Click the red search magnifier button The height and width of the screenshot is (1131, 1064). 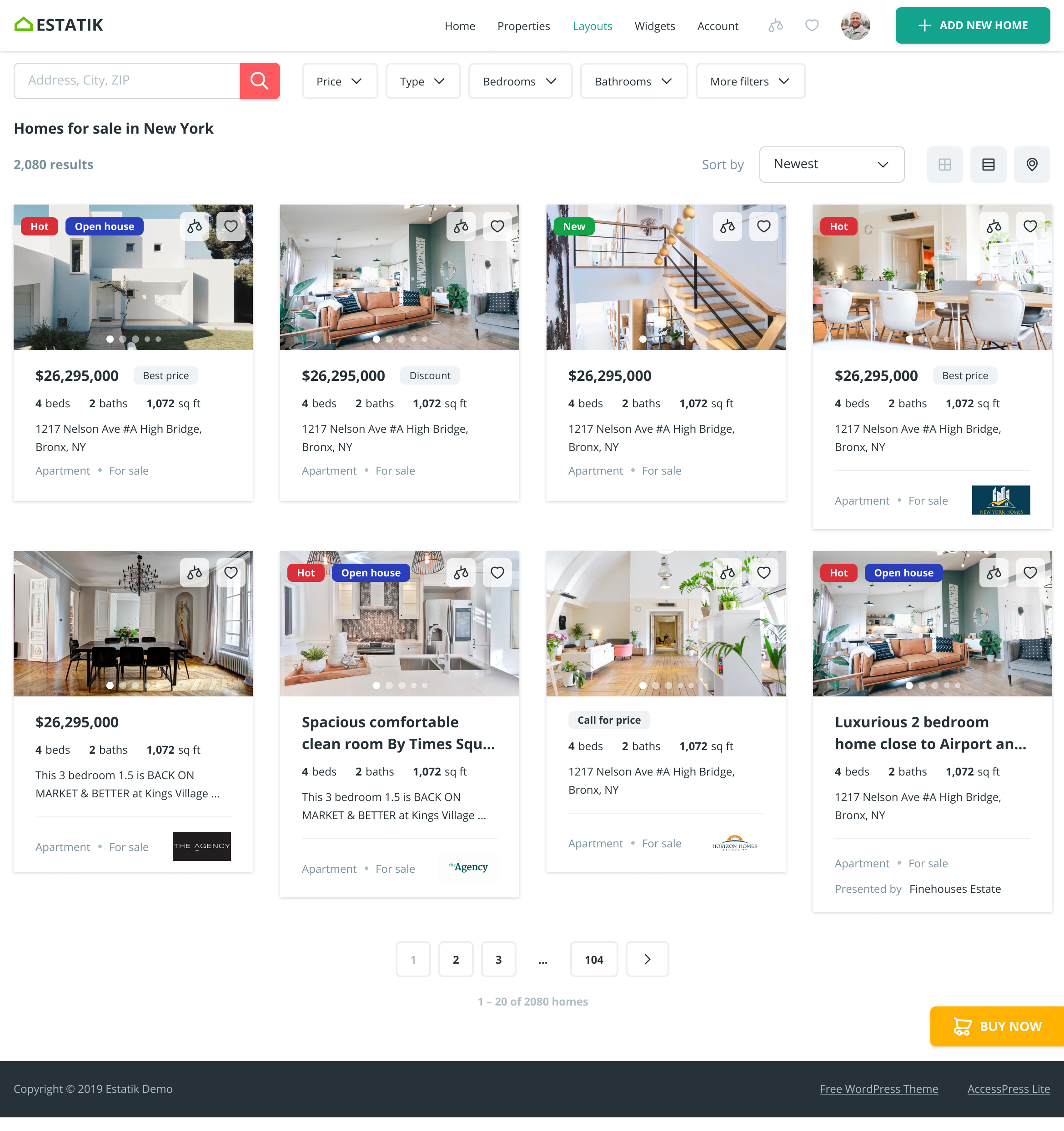point(260,81)
